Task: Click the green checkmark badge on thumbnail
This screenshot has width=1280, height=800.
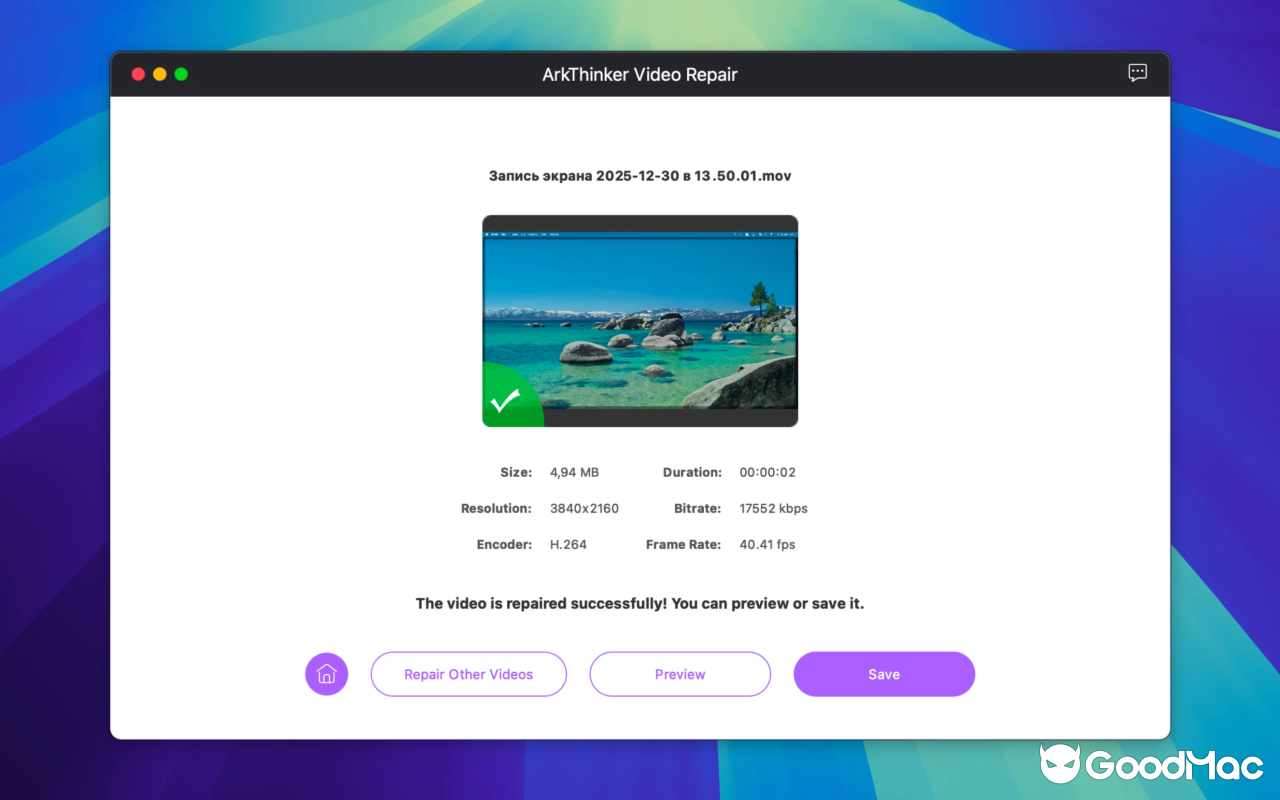Action: tap(508, 399)
